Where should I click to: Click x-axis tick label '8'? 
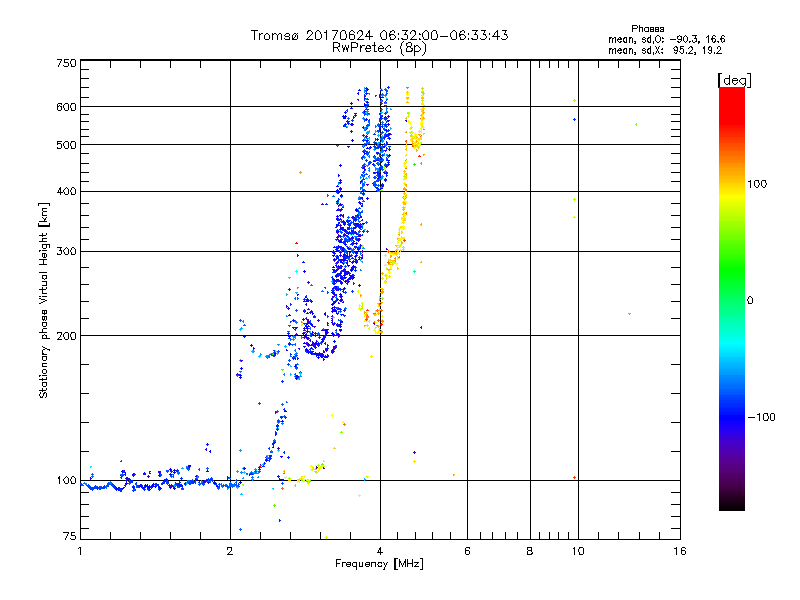pyautogui.click(x=530, y=551)
